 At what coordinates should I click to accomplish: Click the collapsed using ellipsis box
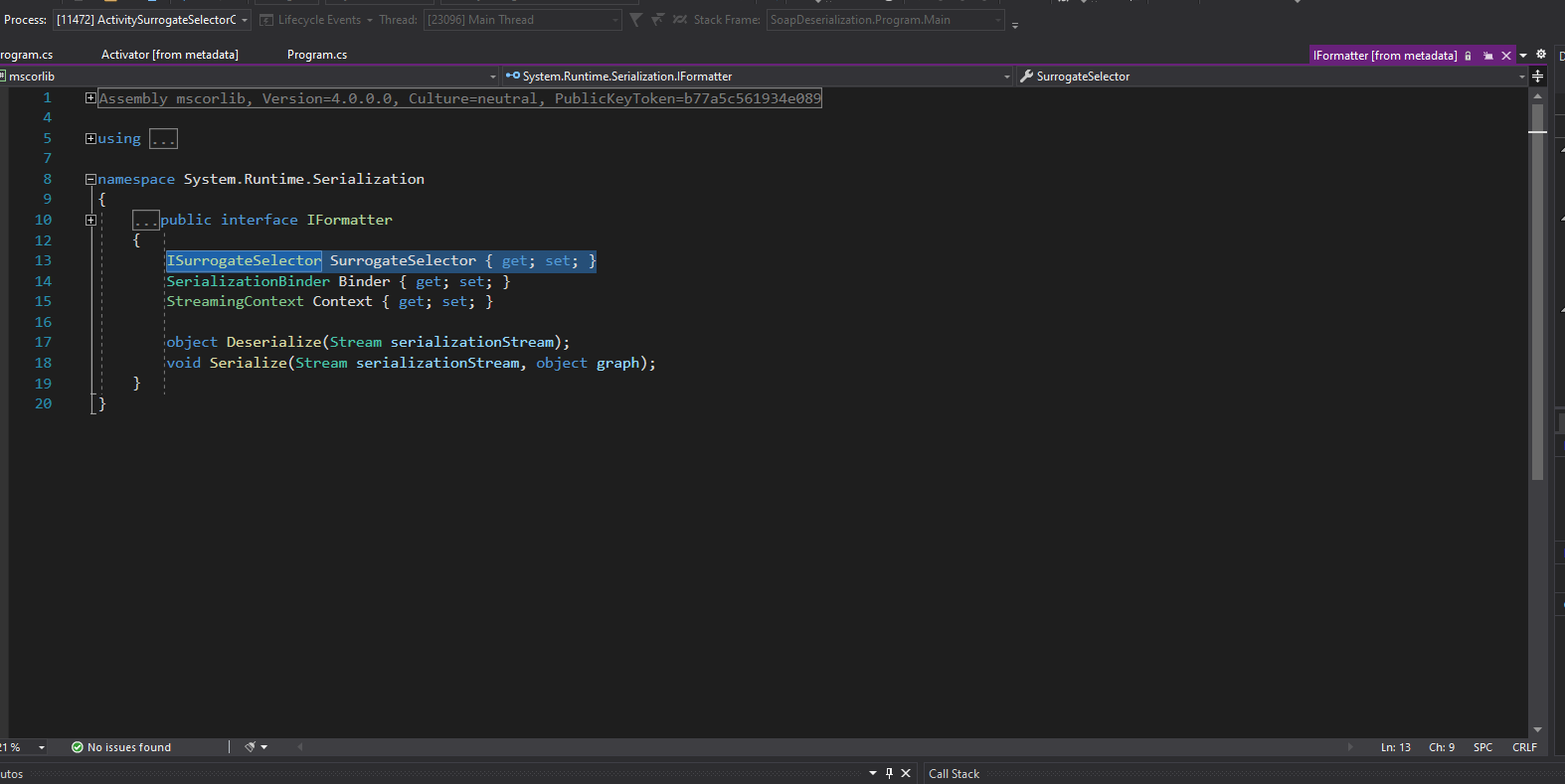163,139
